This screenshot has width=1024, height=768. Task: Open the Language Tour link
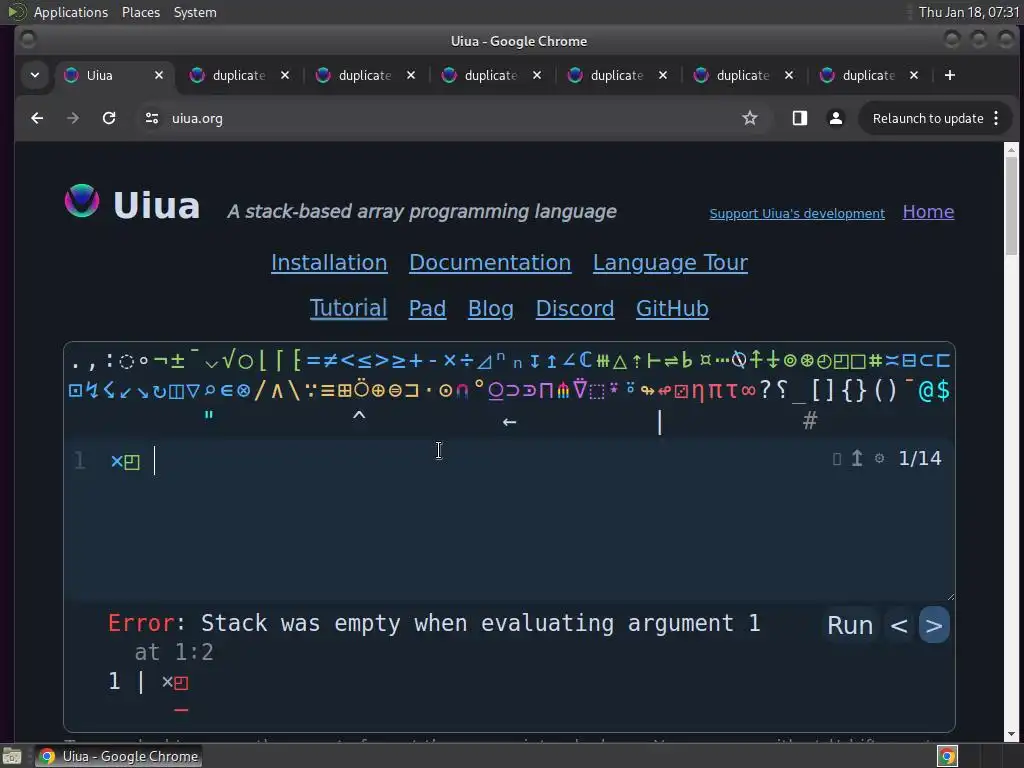coord(670,263)
